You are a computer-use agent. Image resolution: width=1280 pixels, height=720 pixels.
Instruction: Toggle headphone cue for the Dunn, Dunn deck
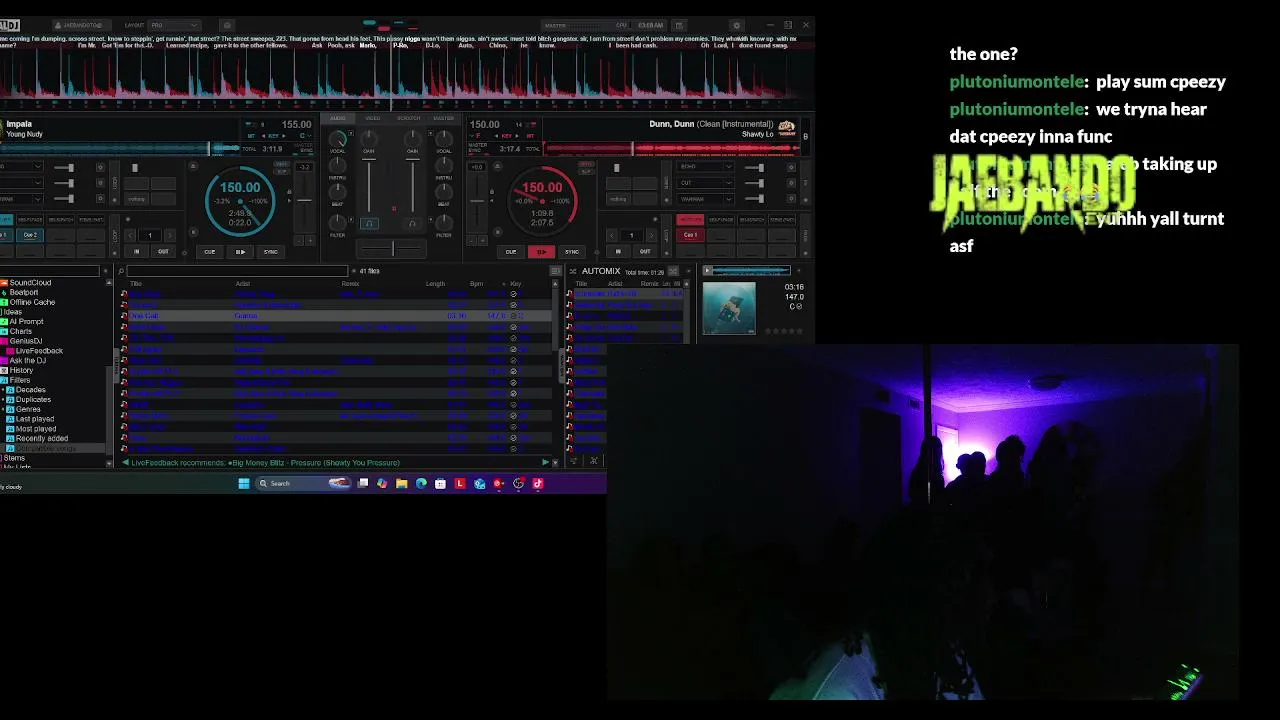point(412,224)
